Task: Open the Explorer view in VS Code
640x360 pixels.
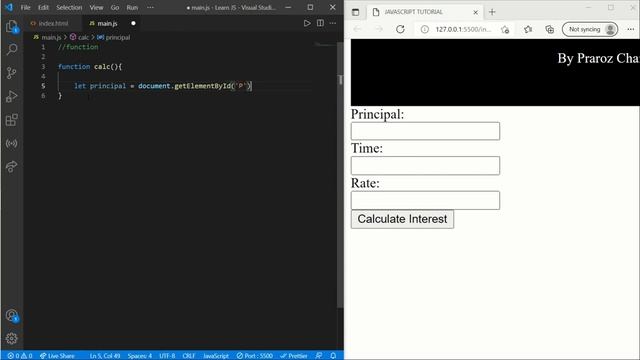Action: click(12, 27)
